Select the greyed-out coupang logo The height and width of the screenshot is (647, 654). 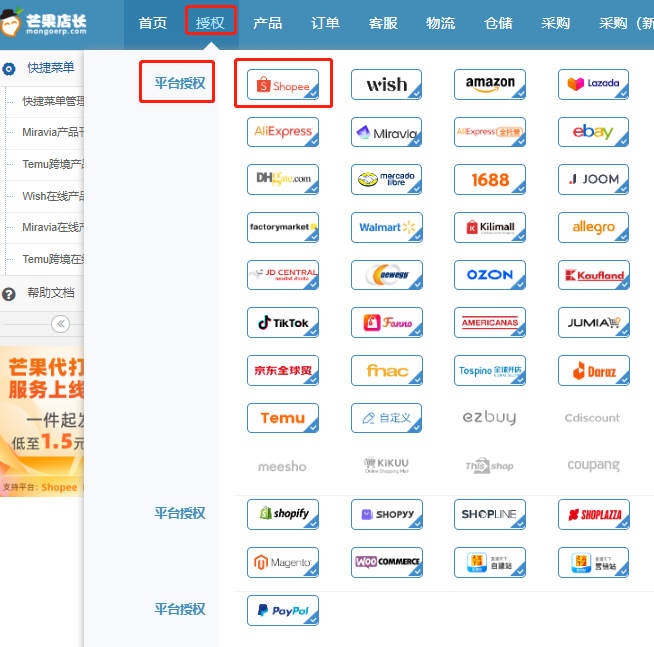(593, 465)
